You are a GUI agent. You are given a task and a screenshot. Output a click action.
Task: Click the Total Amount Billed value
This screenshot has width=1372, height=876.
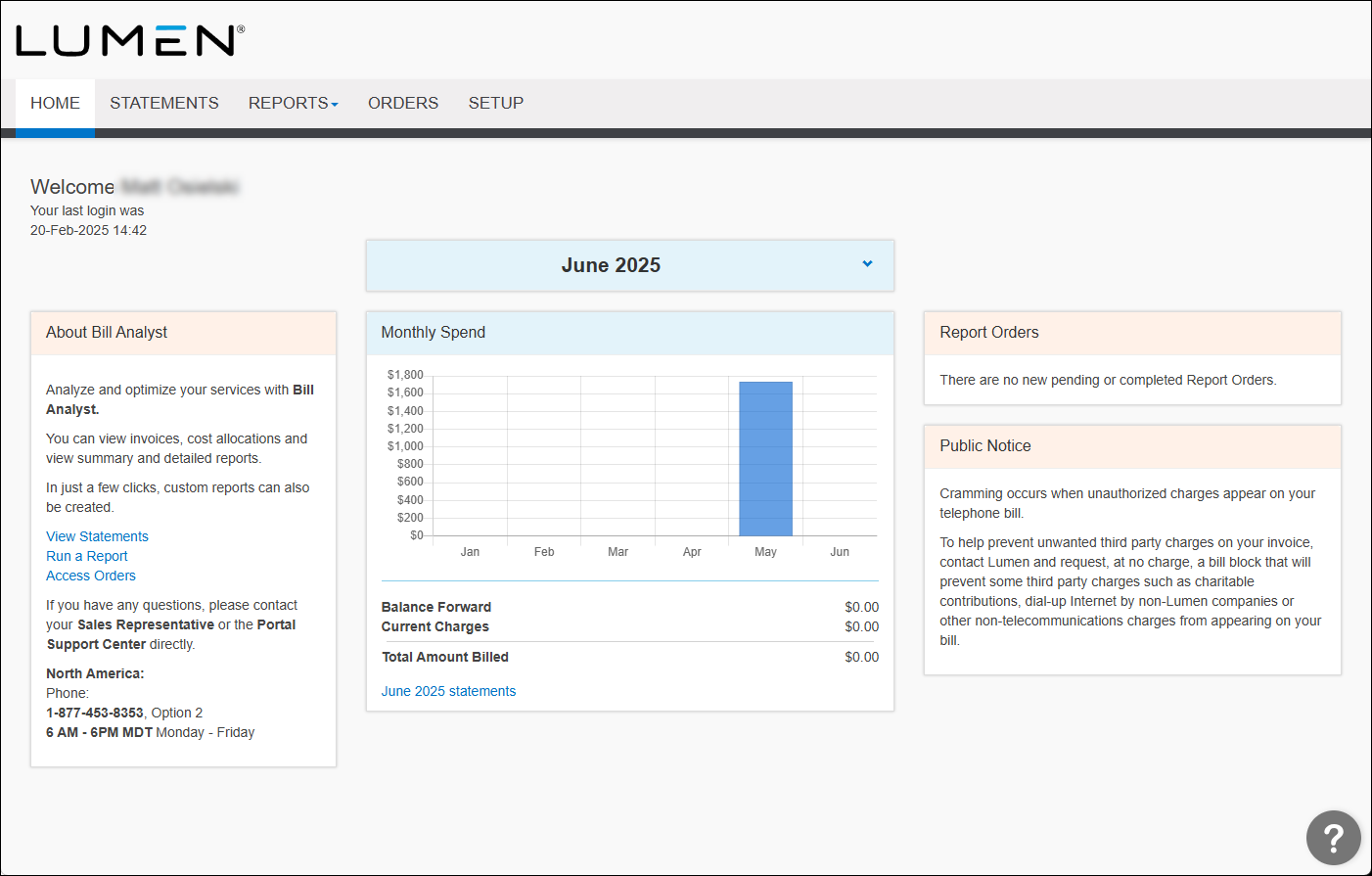tap(861, 657)
